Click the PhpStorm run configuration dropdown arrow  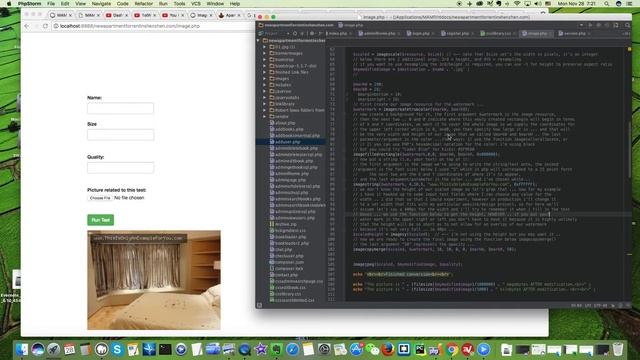[x=581, y=25]
